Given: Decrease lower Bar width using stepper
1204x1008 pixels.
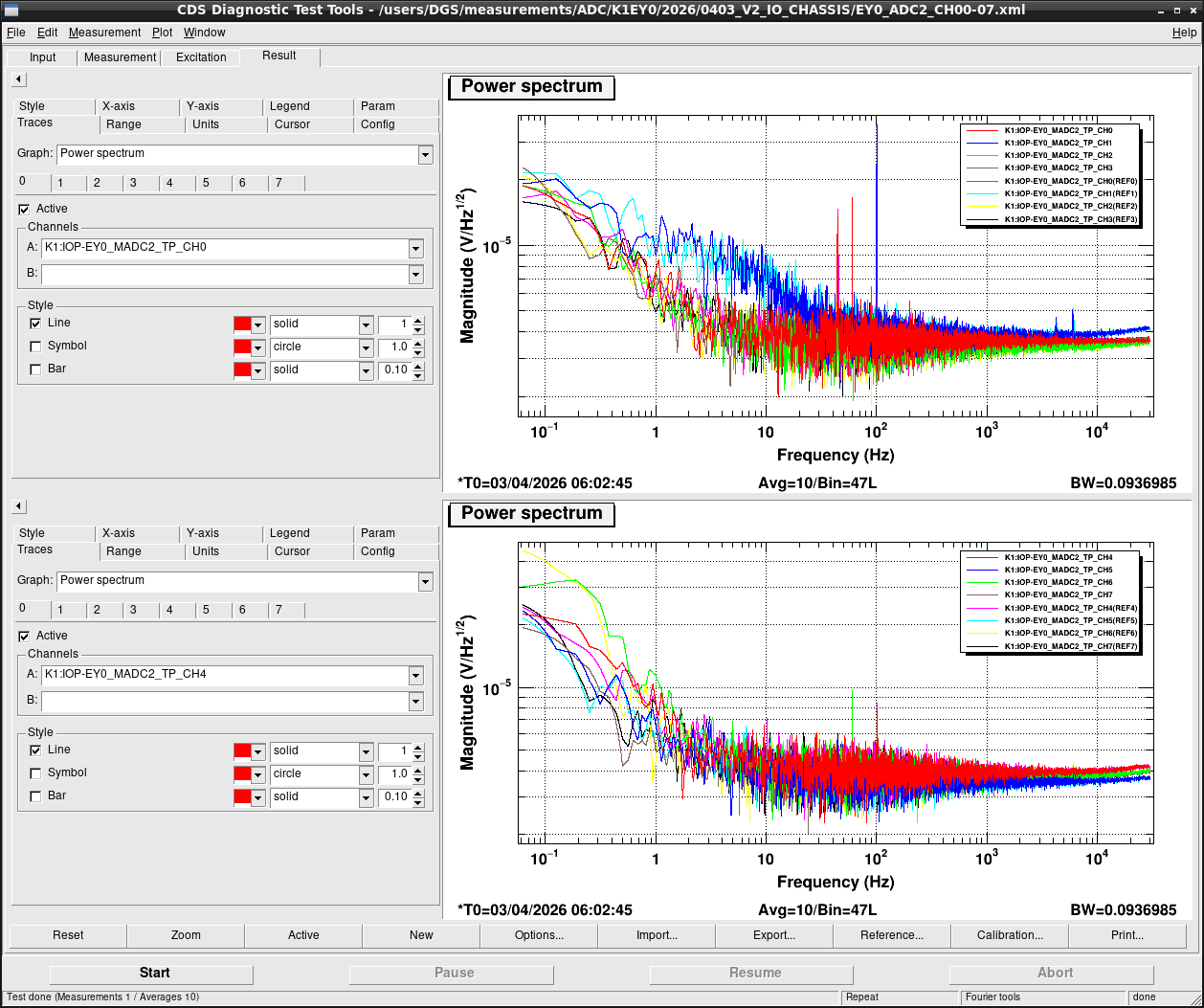Looking at the screenshot, I should pos(418,801).
